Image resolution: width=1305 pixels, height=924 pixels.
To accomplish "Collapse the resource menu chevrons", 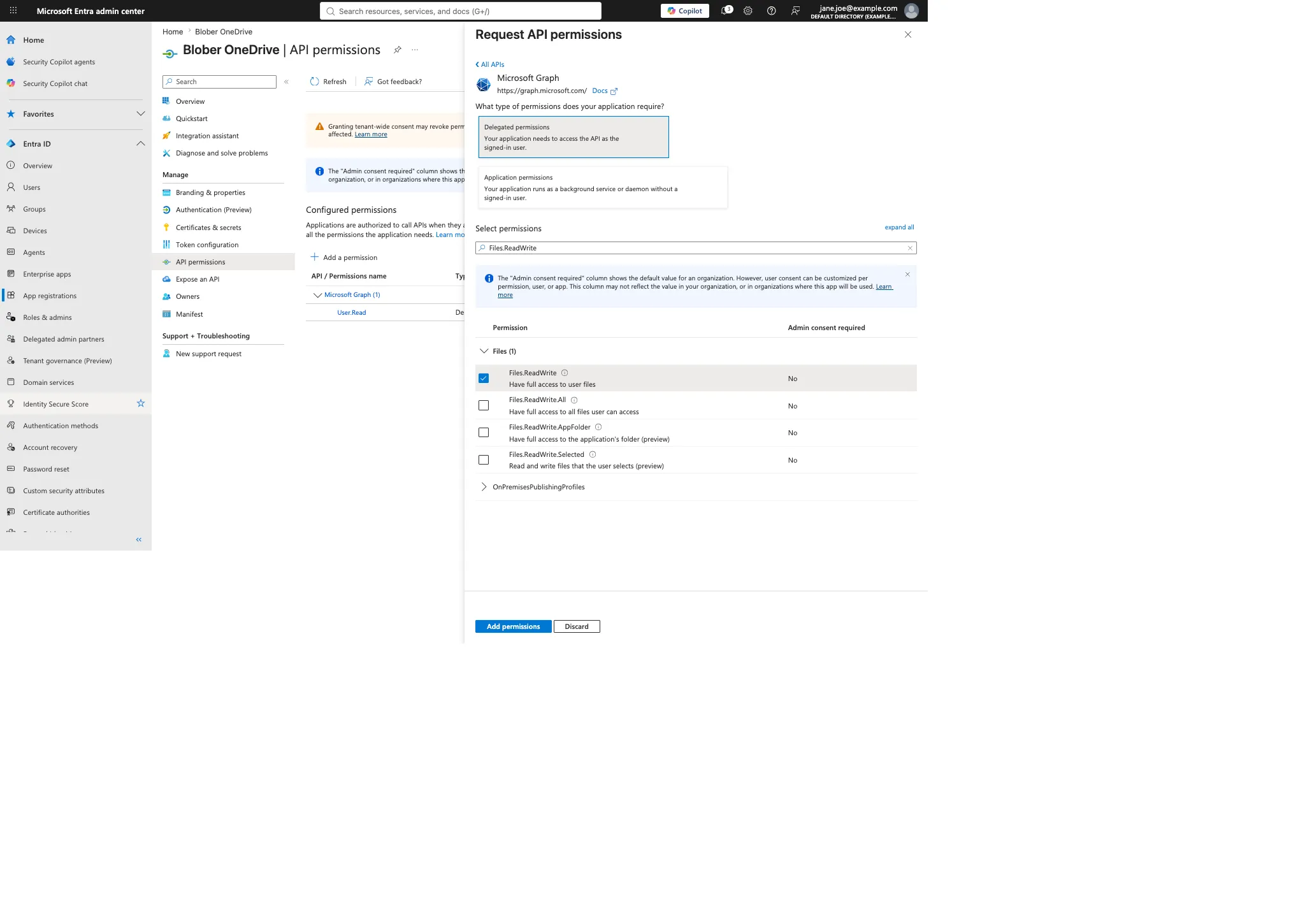I will click(x=287, y=82).
